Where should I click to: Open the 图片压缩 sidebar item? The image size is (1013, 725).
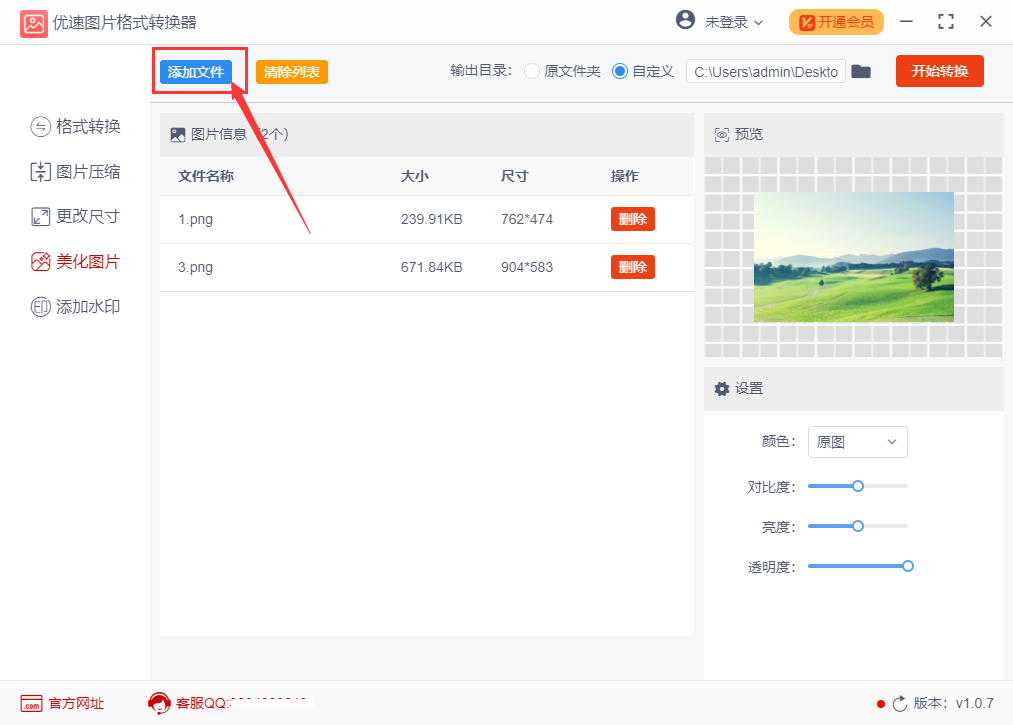pyautogui.click(x=76, y=172)
